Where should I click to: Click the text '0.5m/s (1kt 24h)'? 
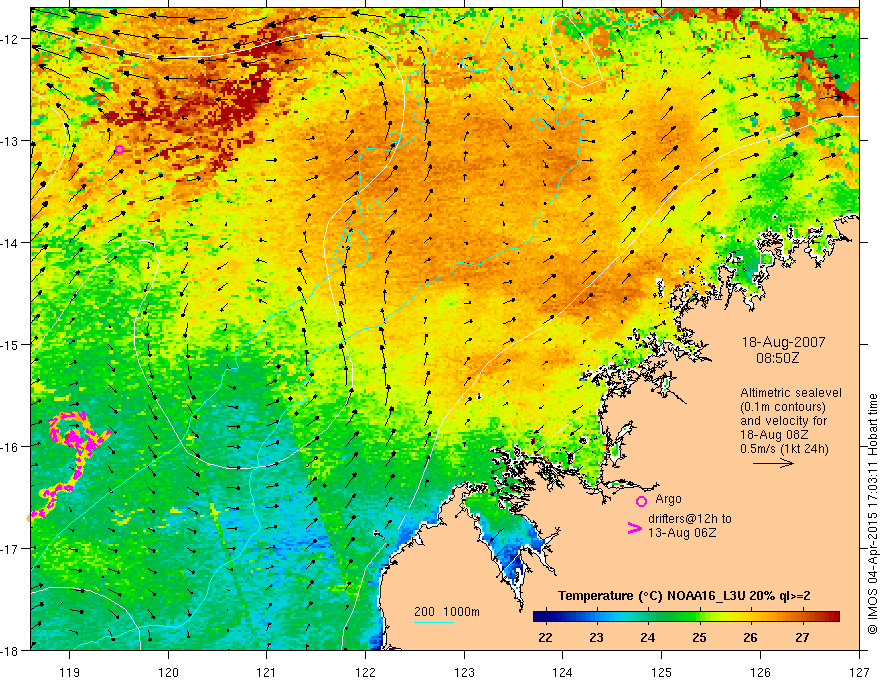tap(785, 448)
